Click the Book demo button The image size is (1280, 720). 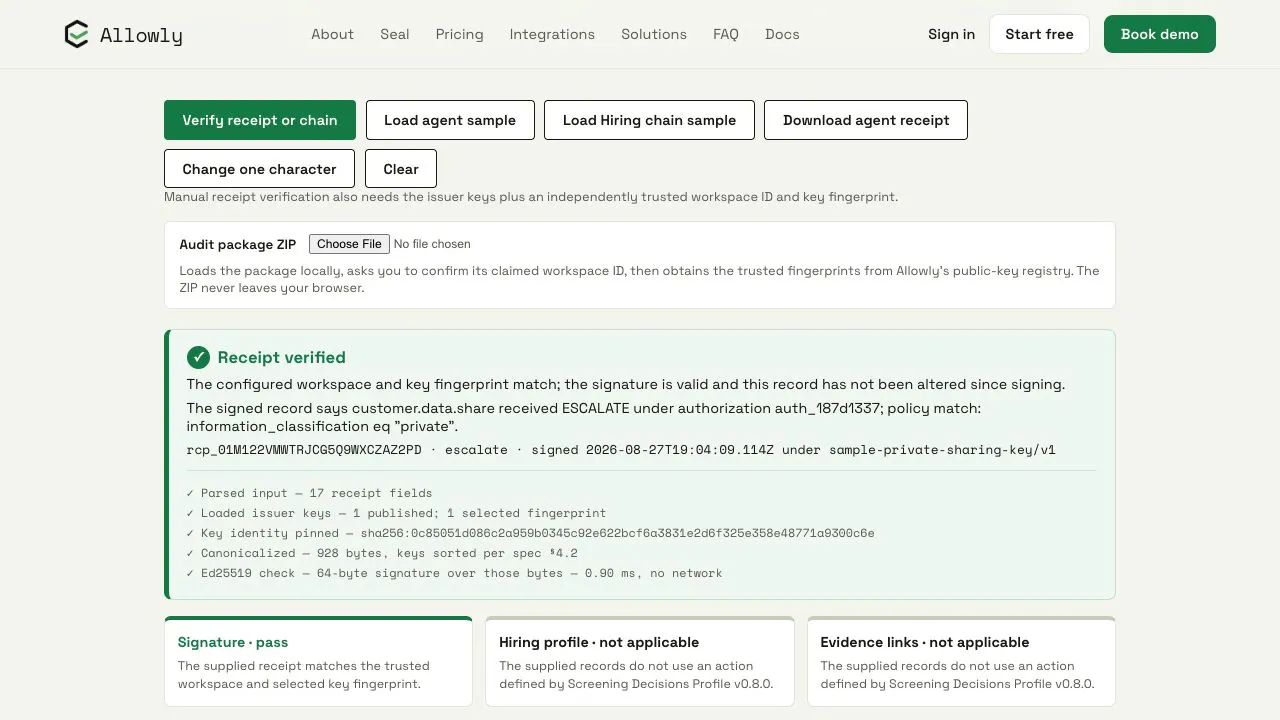click(x=1160, y=34)
